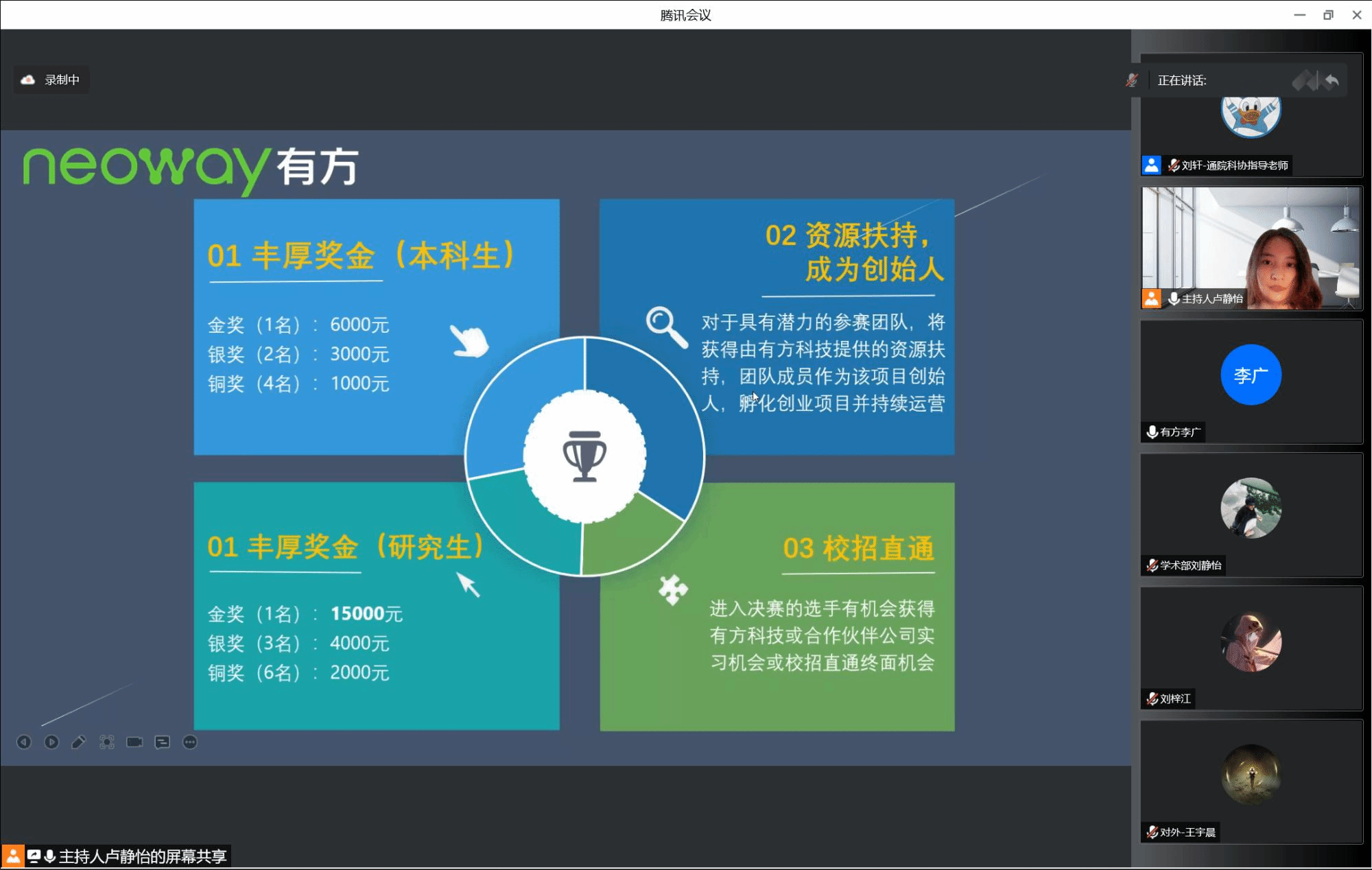This screenshot has width=1372, height=870.
Task: Click the return arrow in speaking bar
Action: pos(1332,81)
